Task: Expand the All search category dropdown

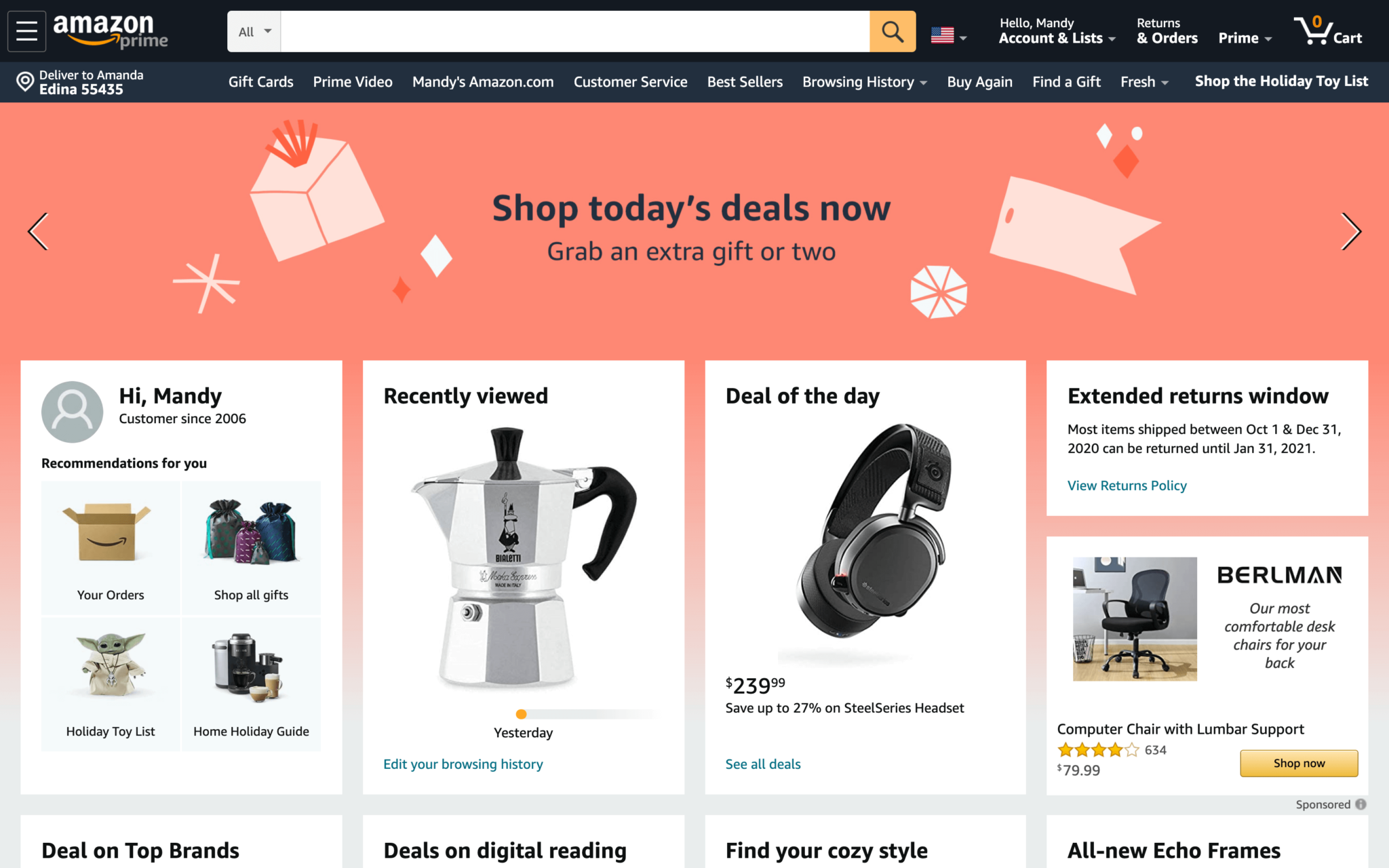Action: tap(254, 31)
